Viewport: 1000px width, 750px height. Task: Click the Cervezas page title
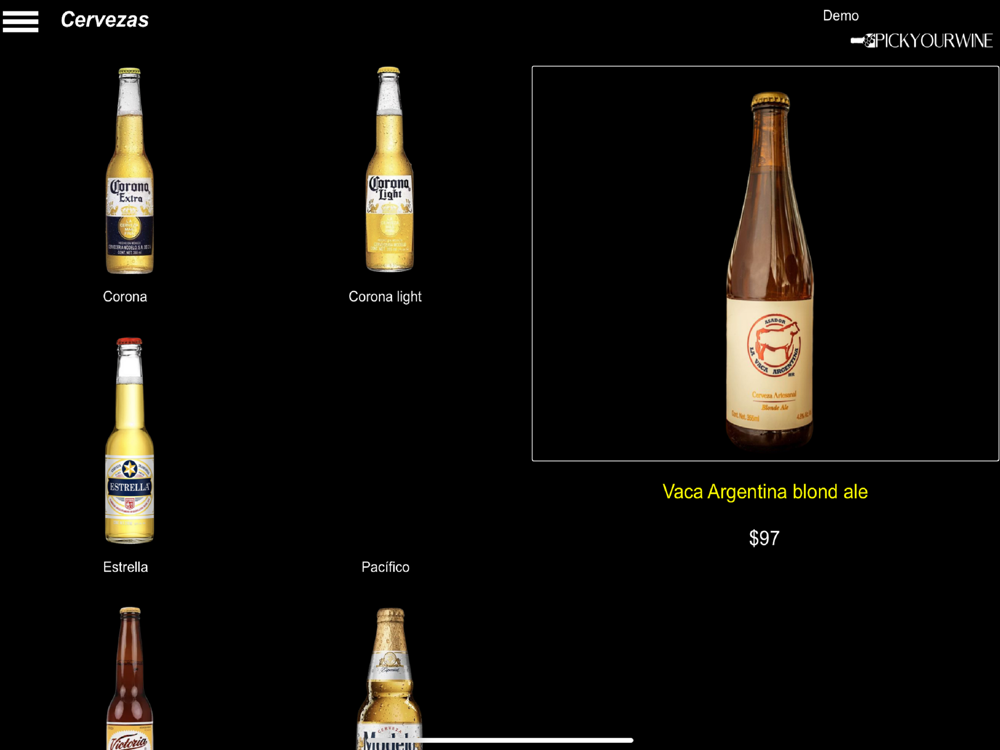click(105, 20)
